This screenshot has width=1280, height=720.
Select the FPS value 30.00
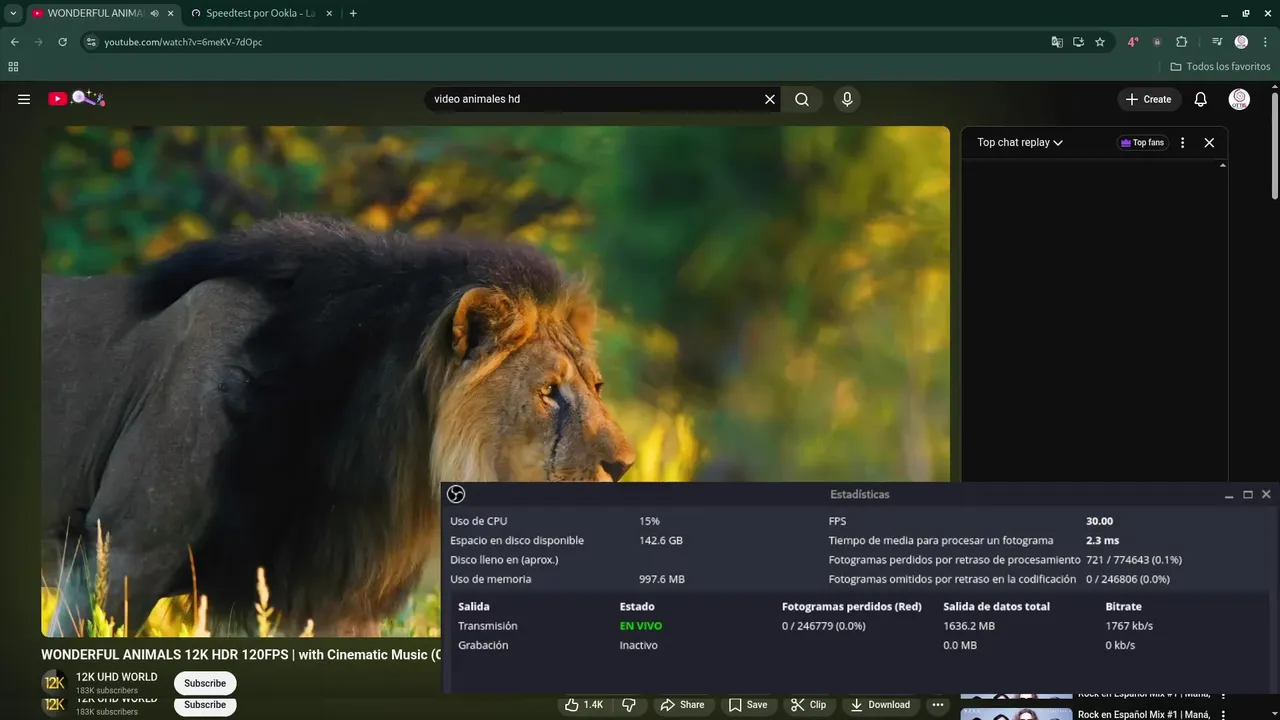point(1099,521)
